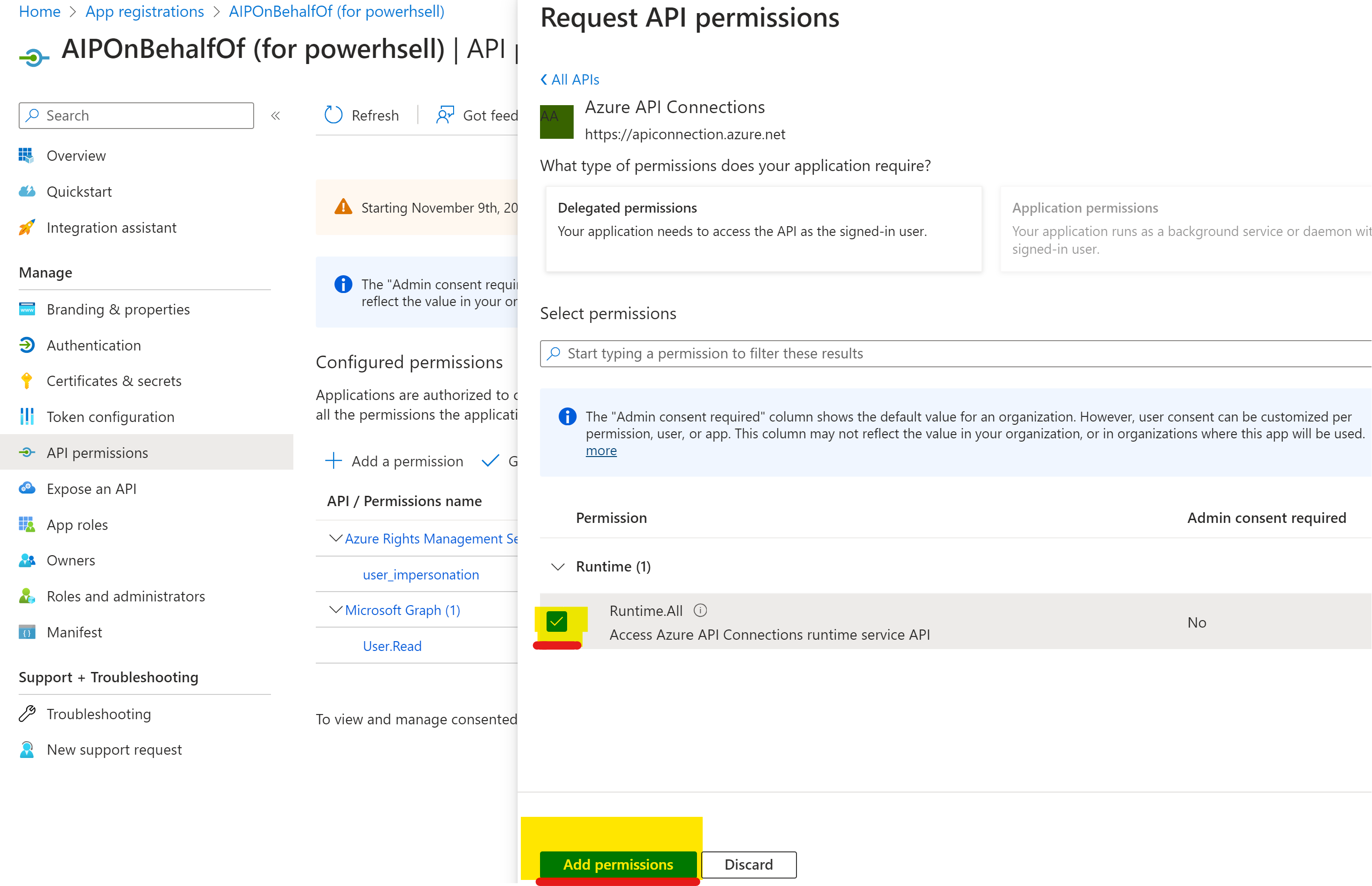
Task: Click the Quickstart cloud icon
Action: click(x=27, y=192)
